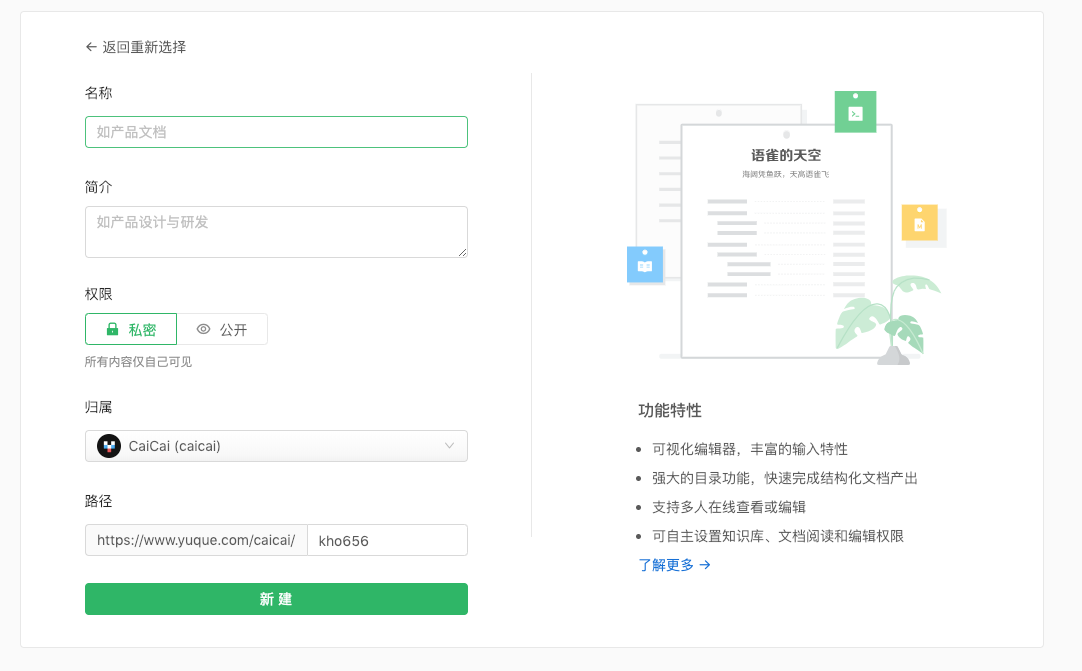Click the 简介 textarea resize handle
Screen dimensions: 1082x671
pos(463,252)
